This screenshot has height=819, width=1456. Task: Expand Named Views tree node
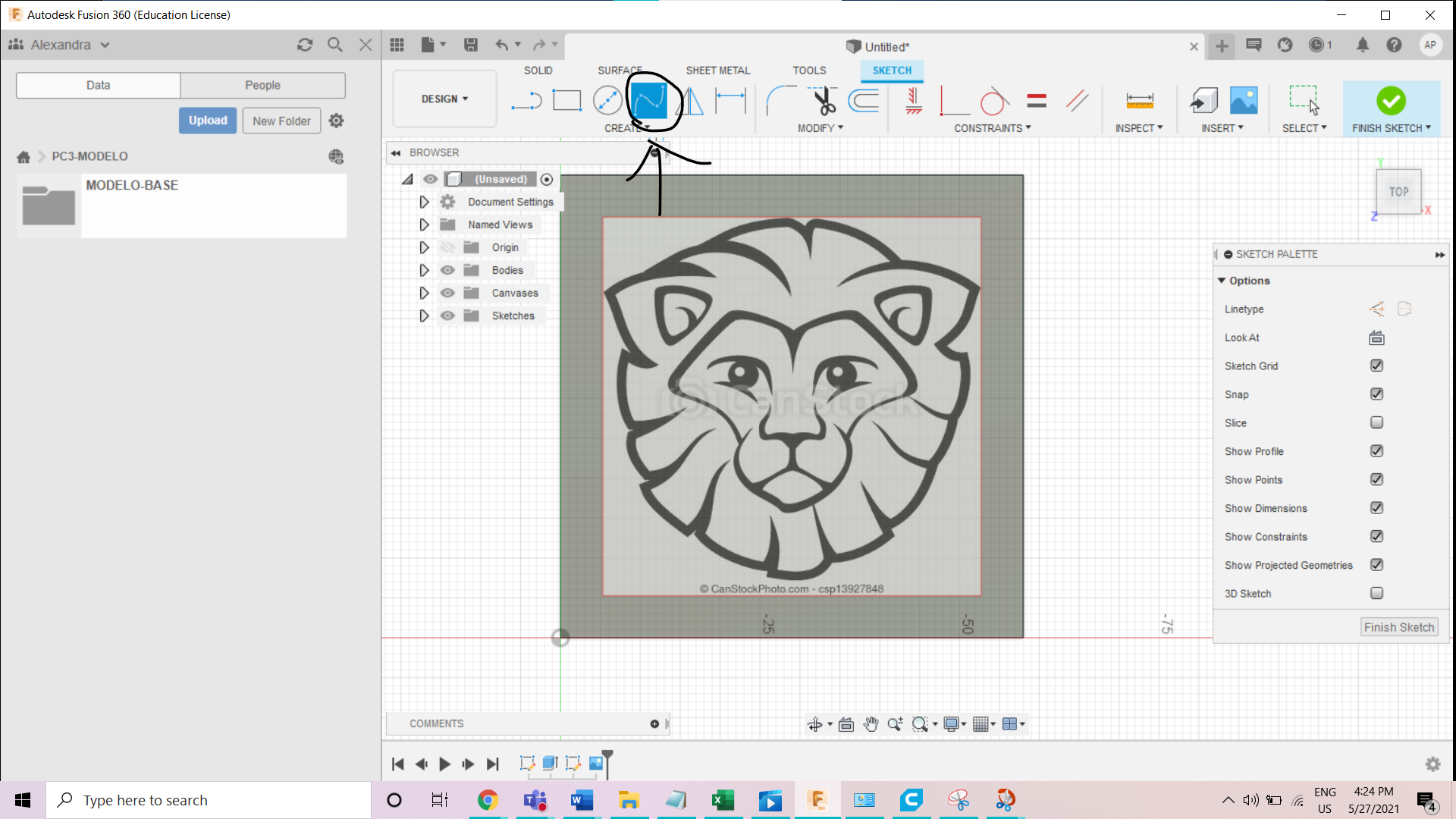[x=424, y=224]
